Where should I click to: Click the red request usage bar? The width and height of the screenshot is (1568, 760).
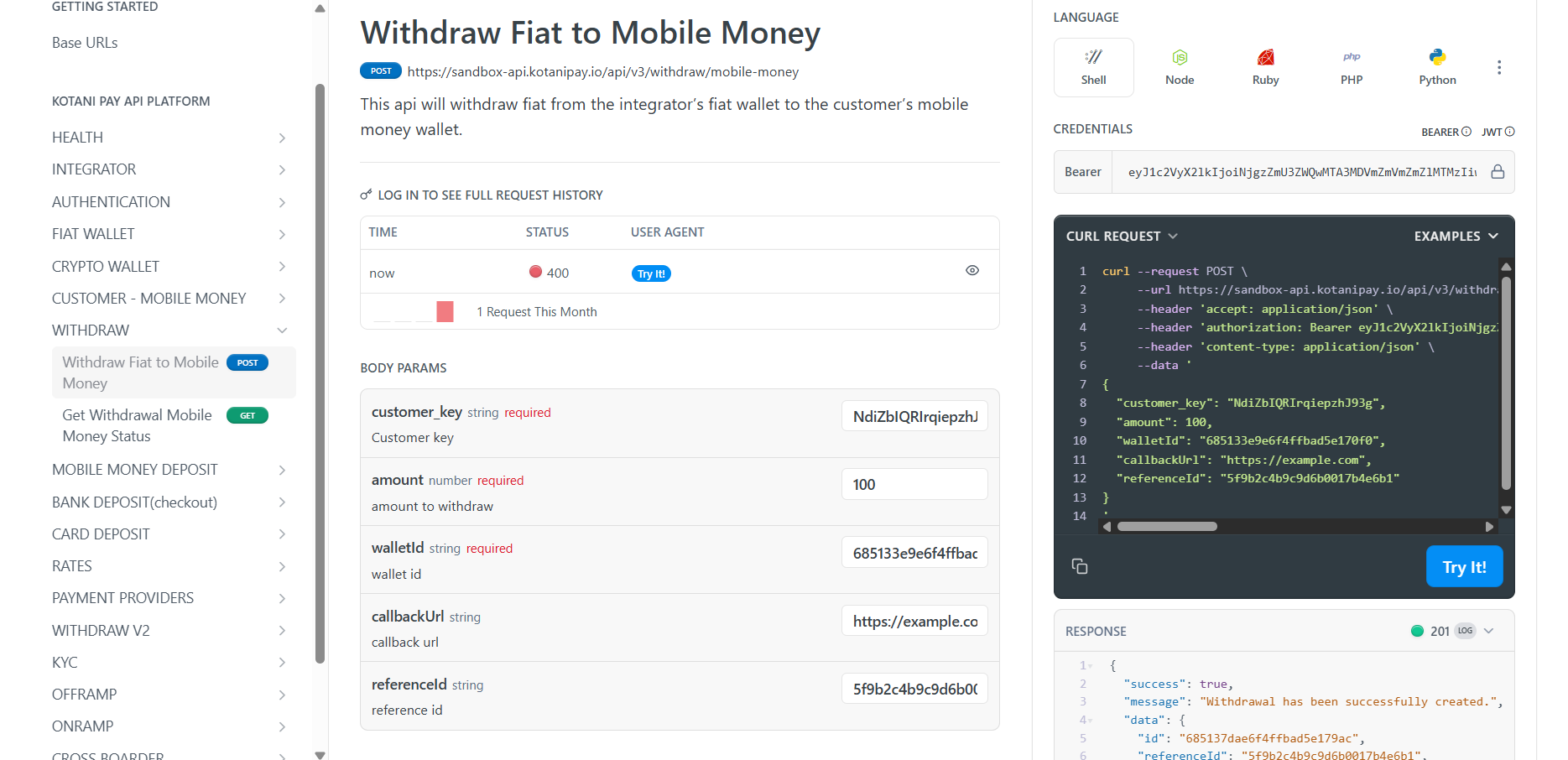coord(445,311)
